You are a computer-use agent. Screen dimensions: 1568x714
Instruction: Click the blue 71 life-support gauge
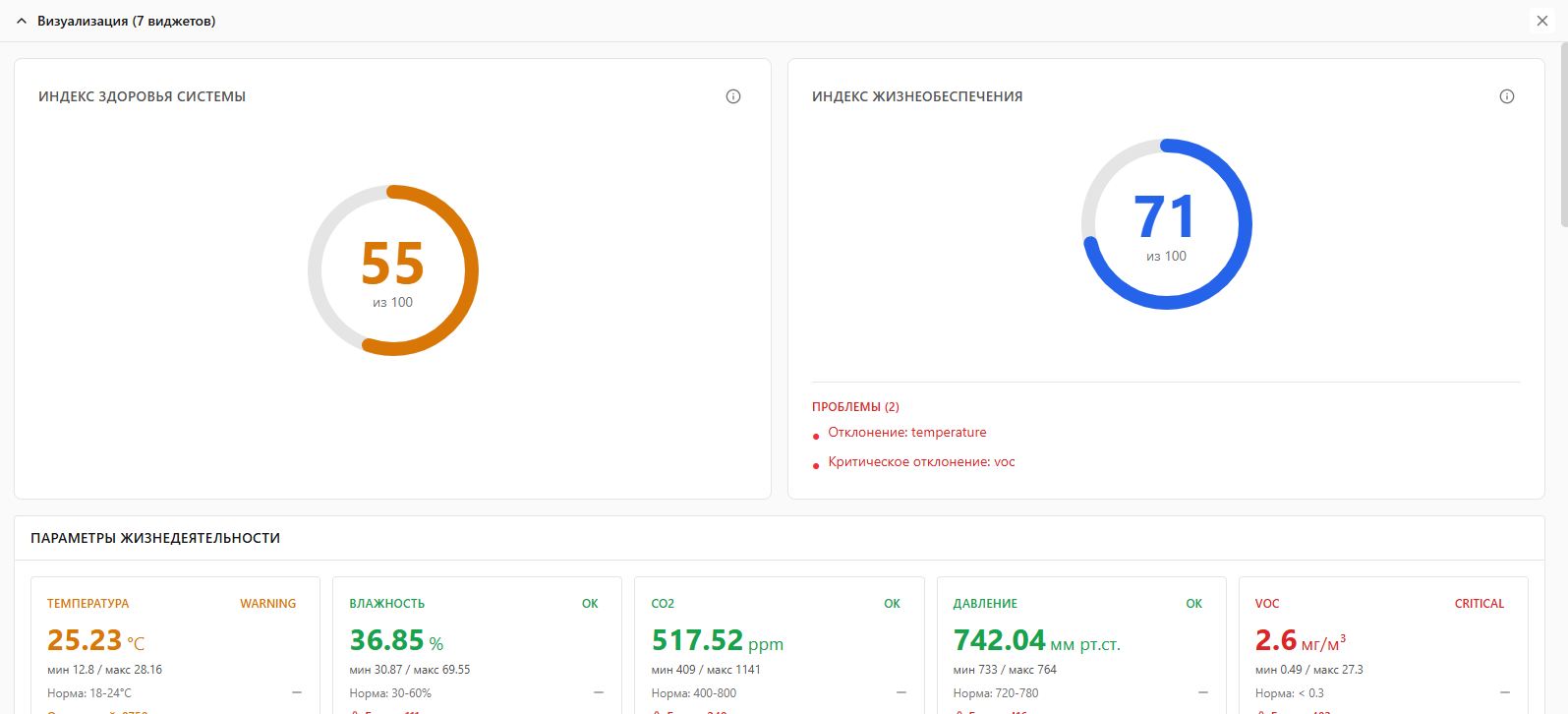tap(1167, 223)
